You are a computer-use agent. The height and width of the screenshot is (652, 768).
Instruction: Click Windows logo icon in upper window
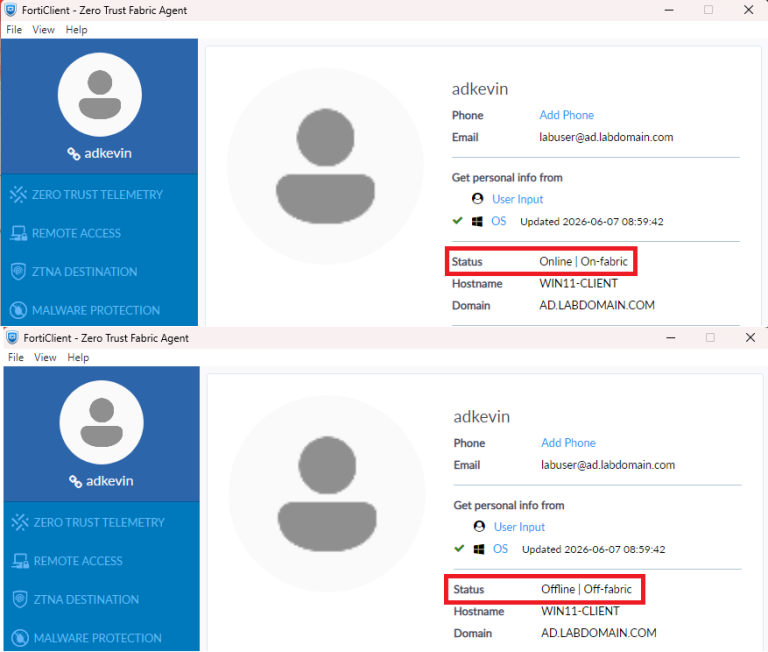pos(477,221)
